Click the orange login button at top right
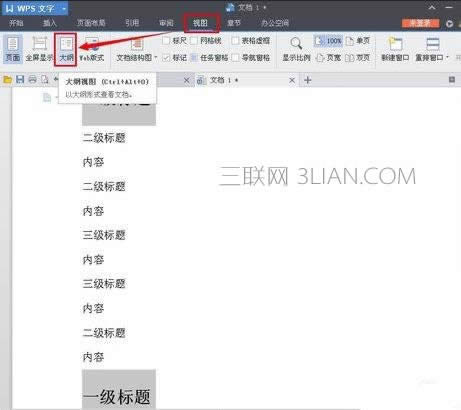 click(421, 23)
